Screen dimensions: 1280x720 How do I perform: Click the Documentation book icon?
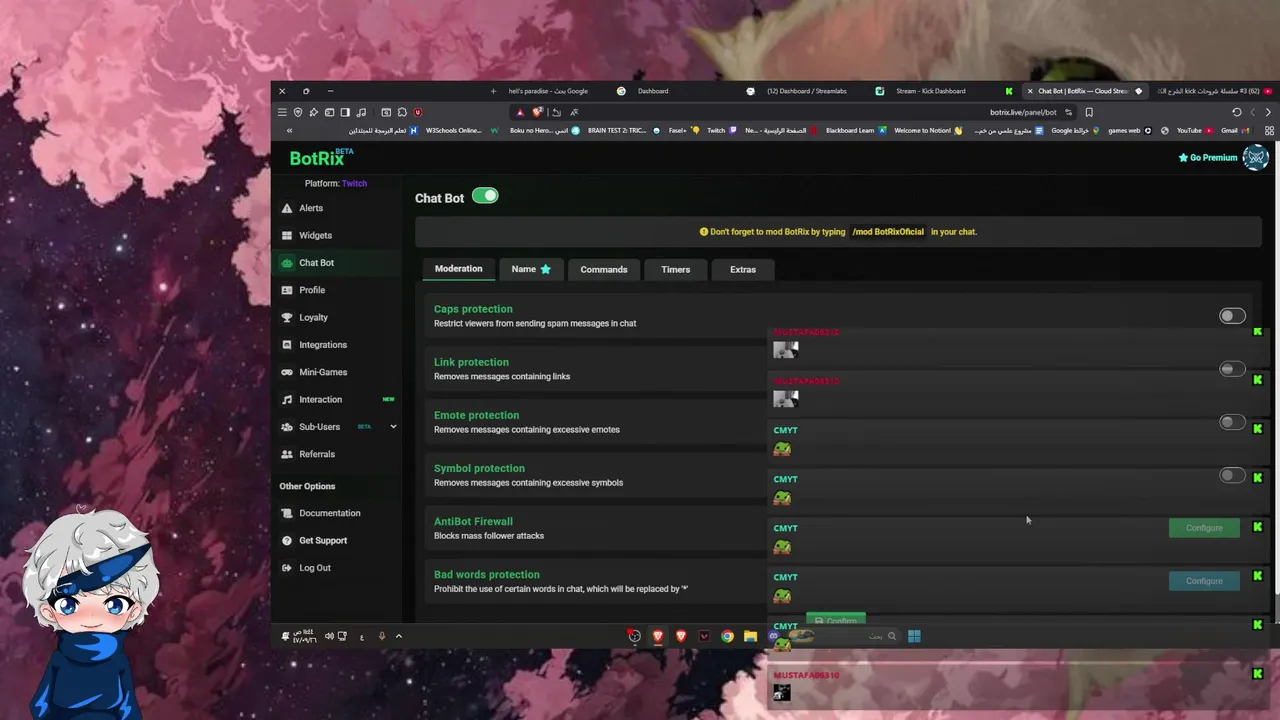point(287,513)
